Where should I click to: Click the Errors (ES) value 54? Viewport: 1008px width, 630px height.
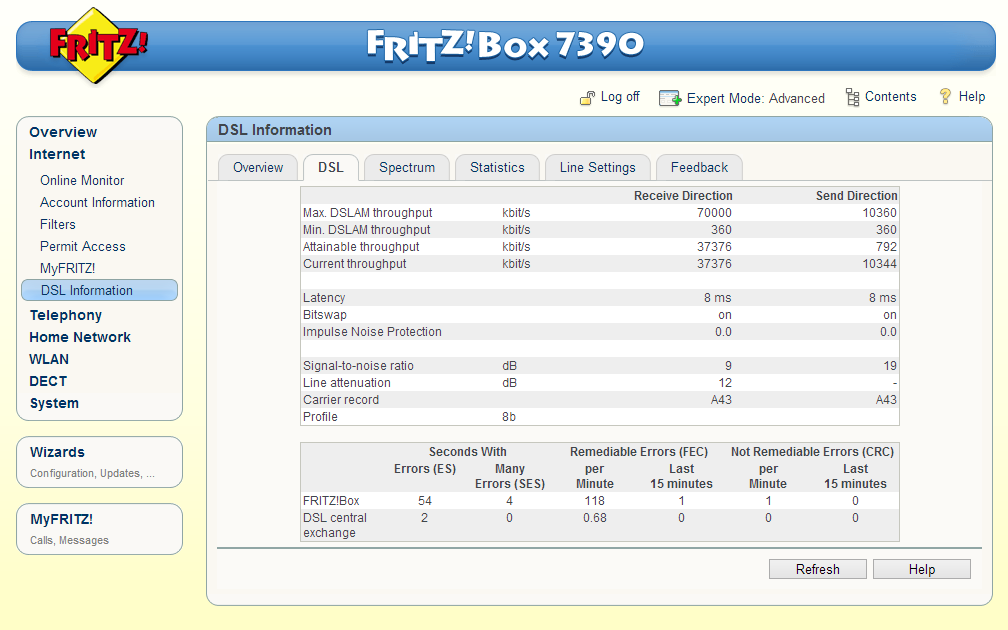[x=425, y=501]
